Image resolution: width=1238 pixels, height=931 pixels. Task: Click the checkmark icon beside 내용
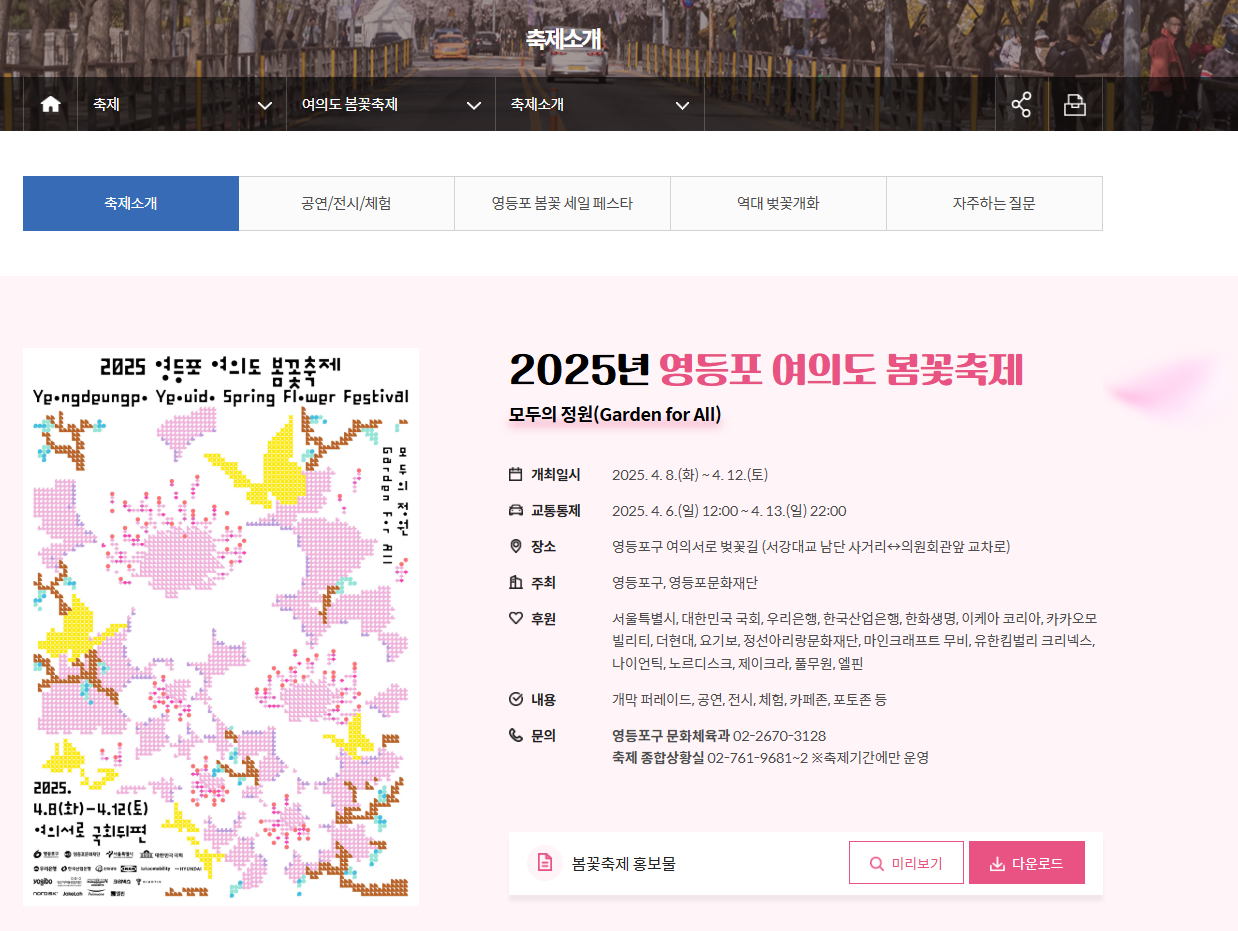516,699
